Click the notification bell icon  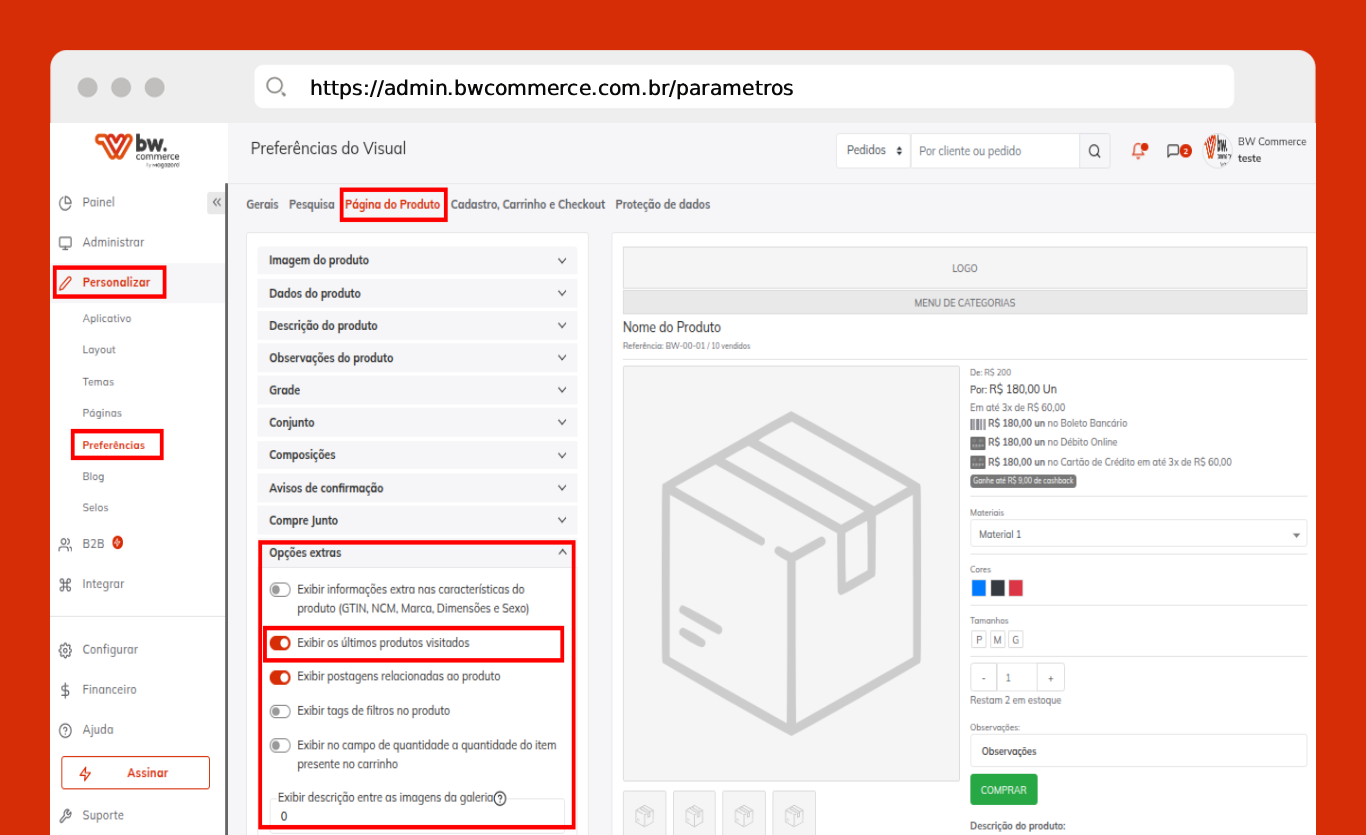[x=1138, y=151]
